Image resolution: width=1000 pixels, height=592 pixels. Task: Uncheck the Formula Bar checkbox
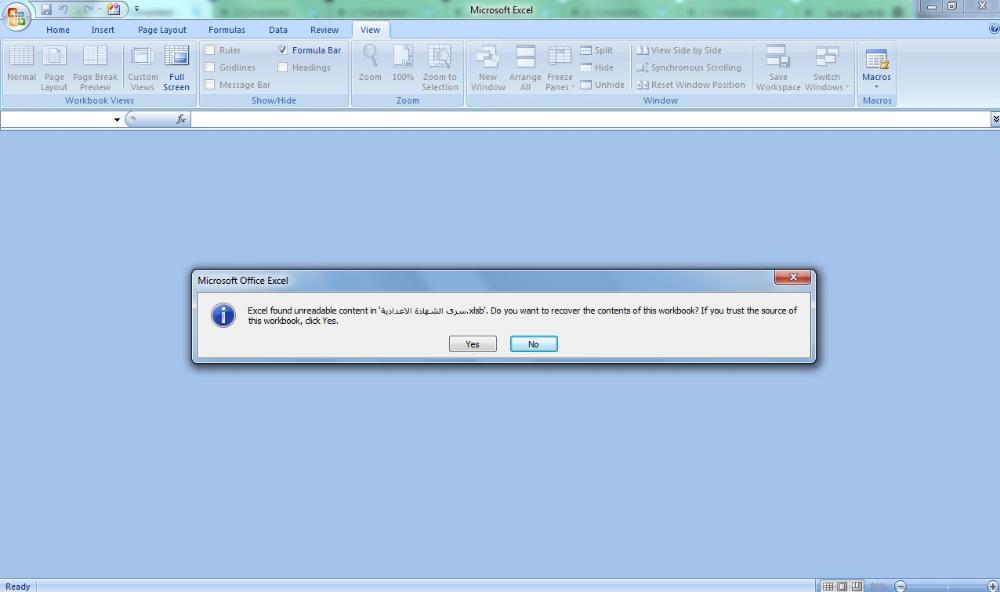(x=283, y=50)
